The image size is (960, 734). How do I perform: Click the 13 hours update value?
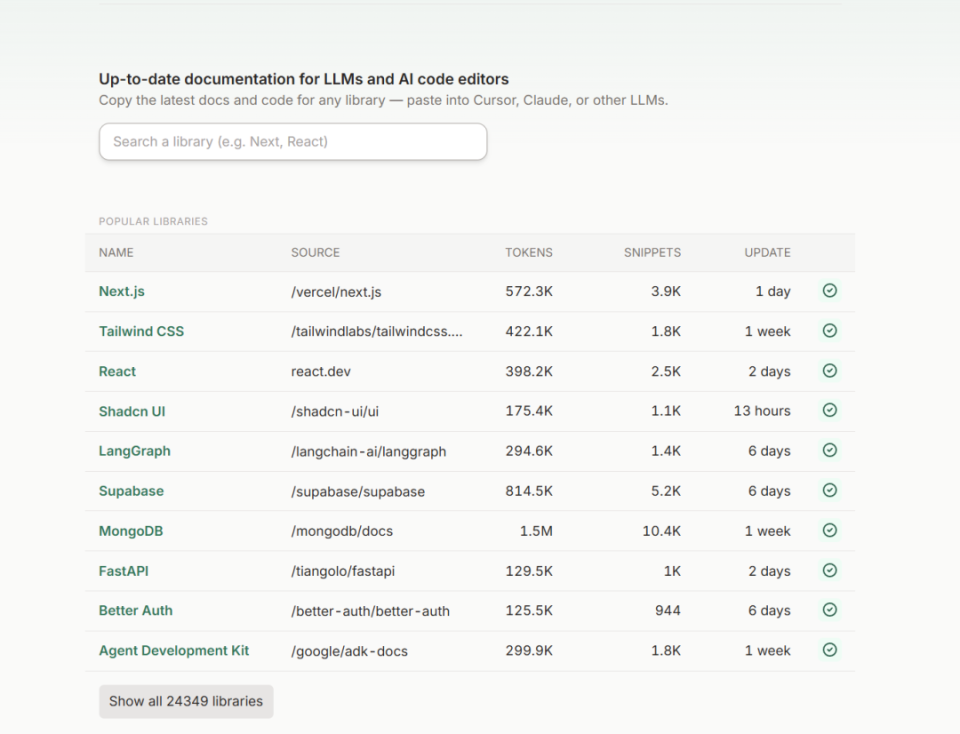point(762,411)
